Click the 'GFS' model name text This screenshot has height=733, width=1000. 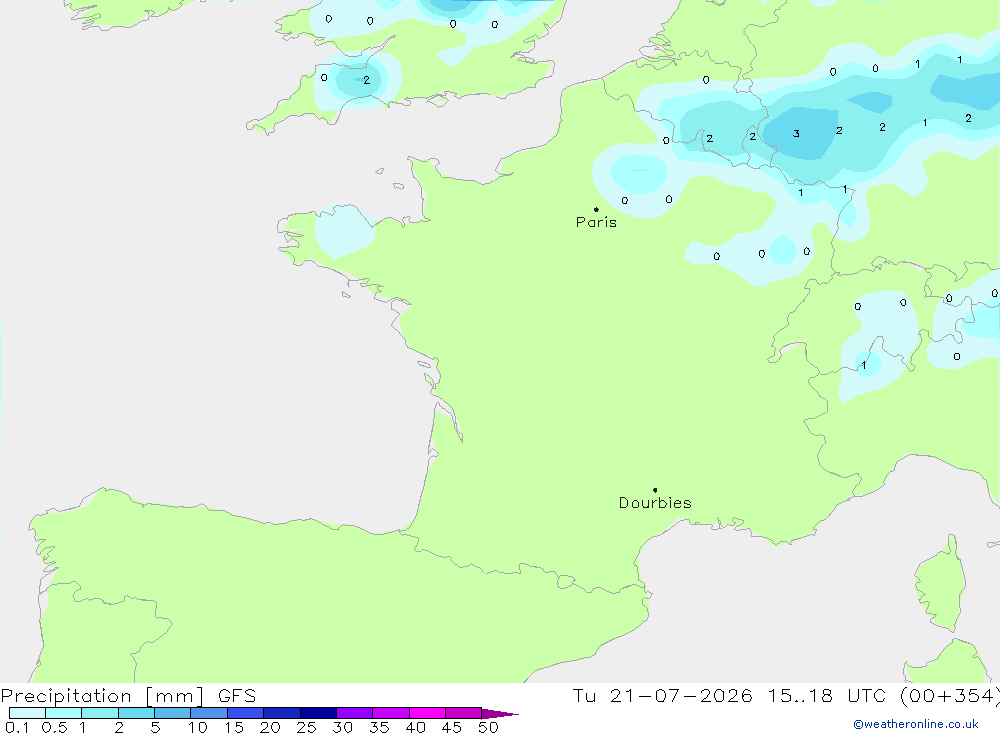(x=237, y=695)
